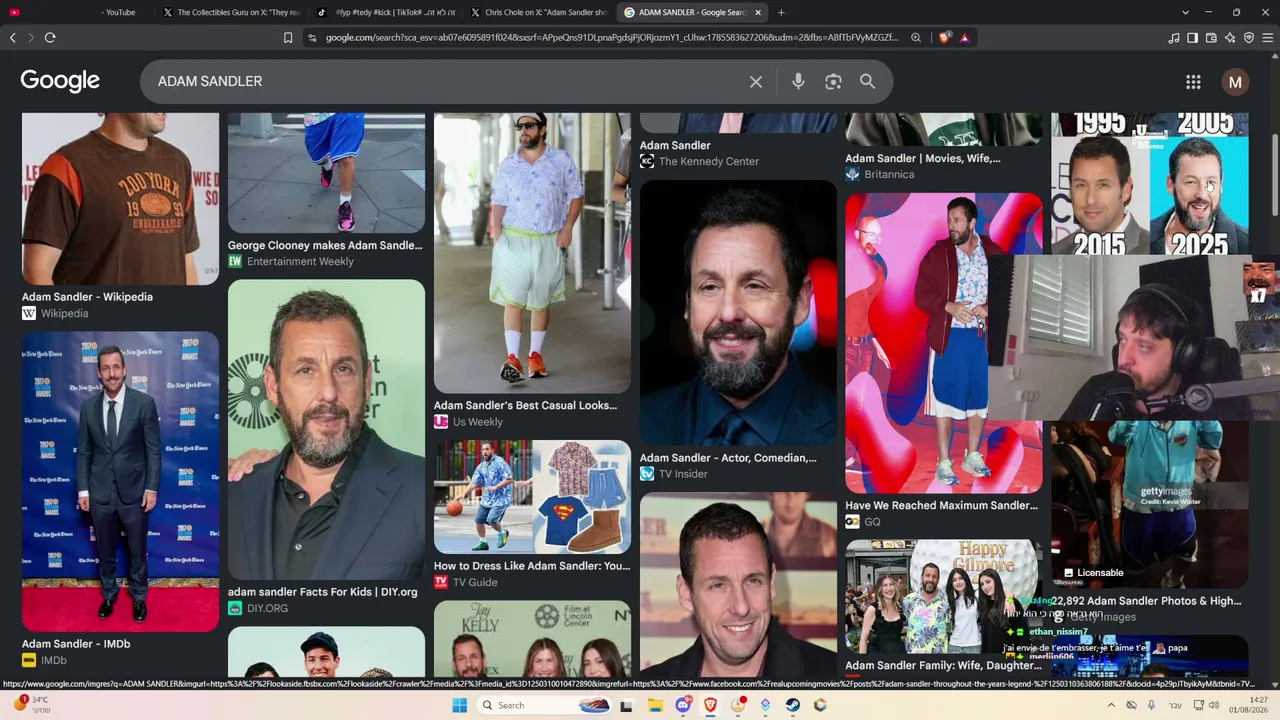1280x720 pixels.
Task: Submit search with the magnifier icon
Action: [x=868, y=82]
